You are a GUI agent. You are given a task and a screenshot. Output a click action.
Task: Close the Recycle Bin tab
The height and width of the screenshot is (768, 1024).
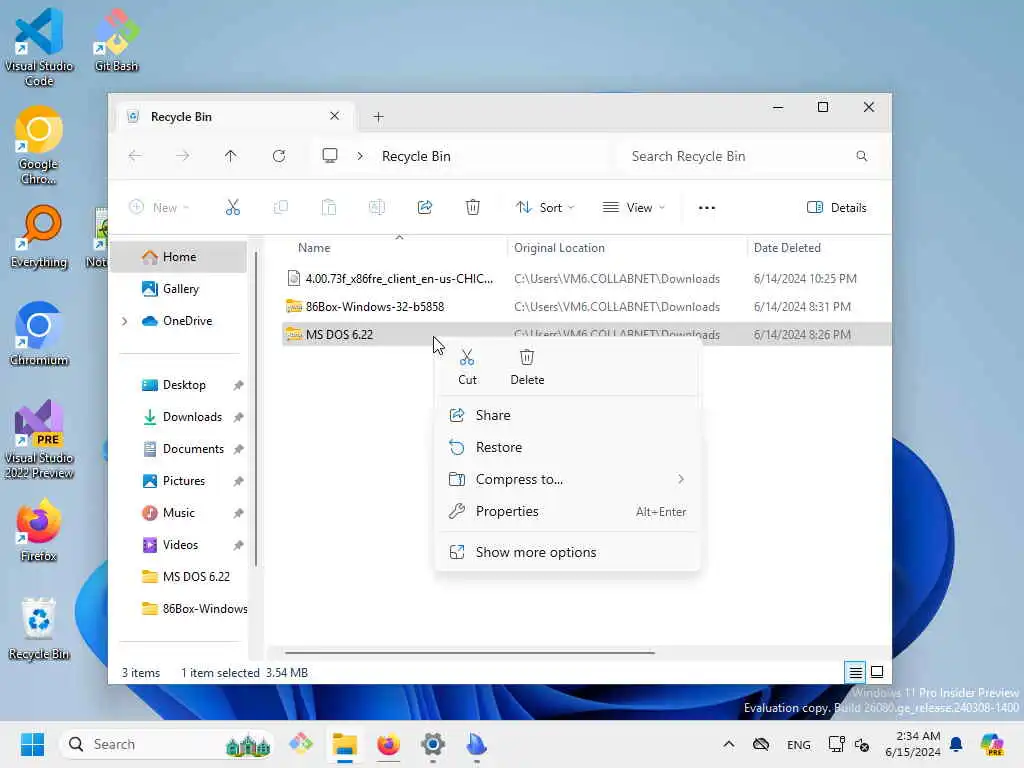pos(334,116)
